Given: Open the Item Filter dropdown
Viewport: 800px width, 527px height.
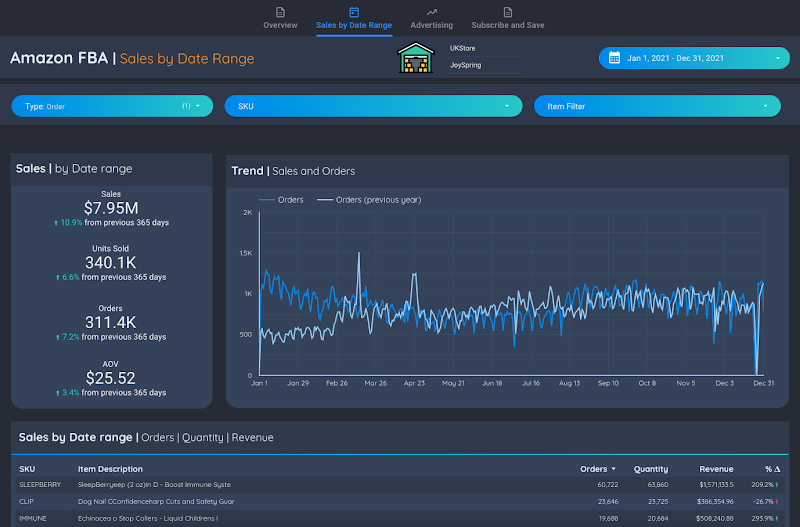Looking at the screenshot, I should tap(657, 106).
